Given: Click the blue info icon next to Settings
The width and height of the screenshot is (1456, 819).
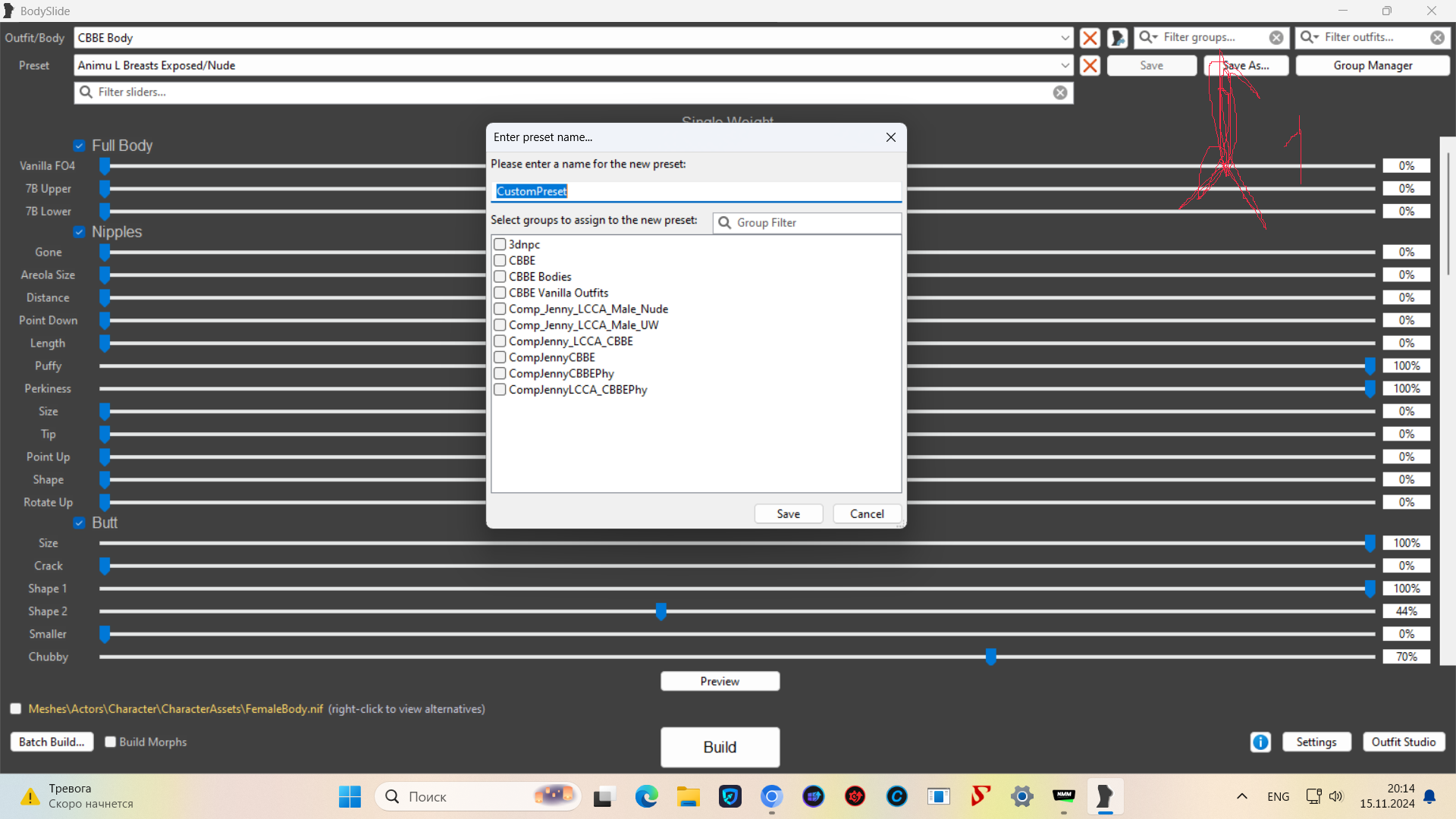Looking at the screenshot, I should coord(1260,742).
